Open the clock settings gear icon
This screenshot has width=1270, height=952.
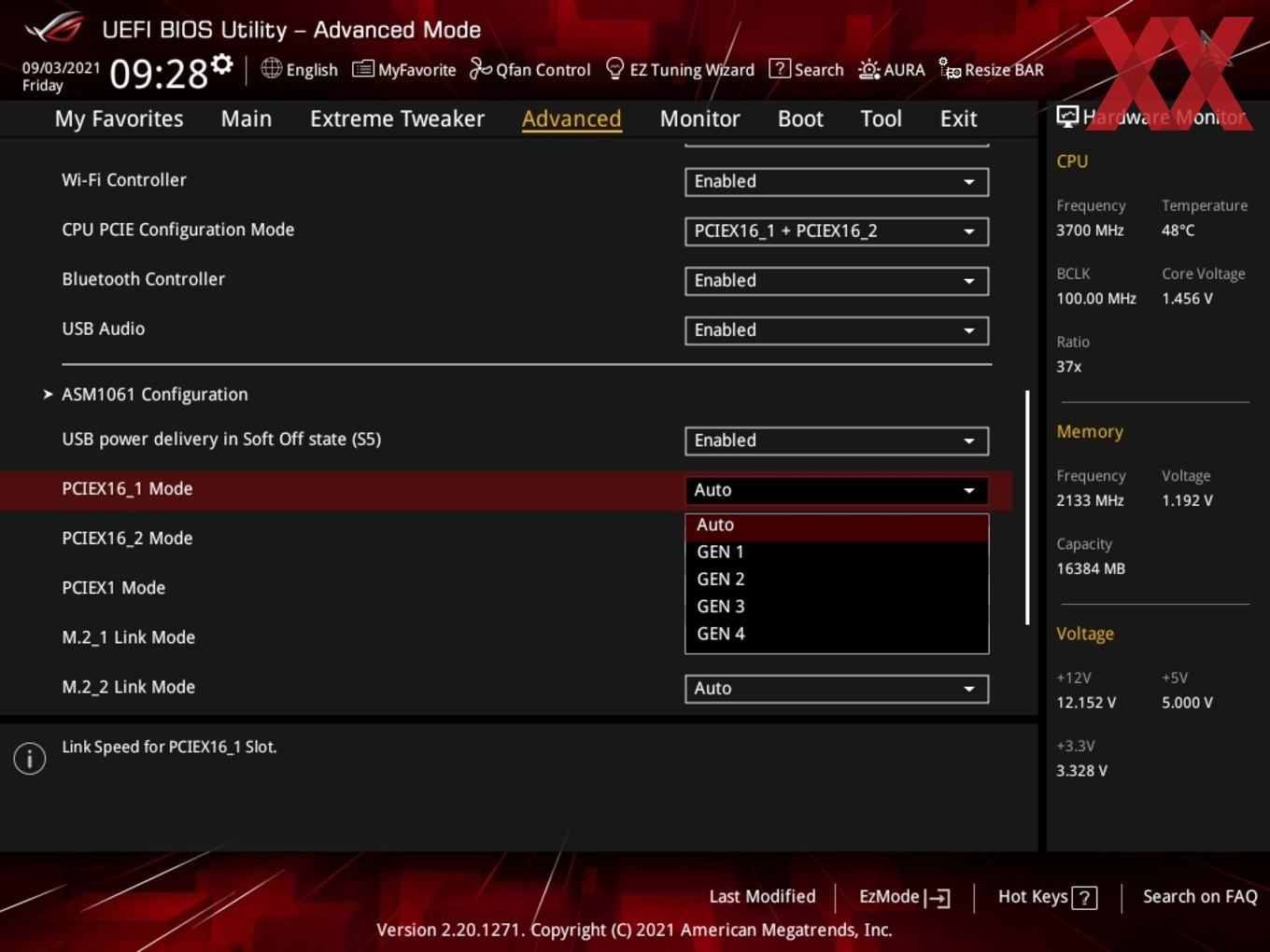tap(222, 64)
